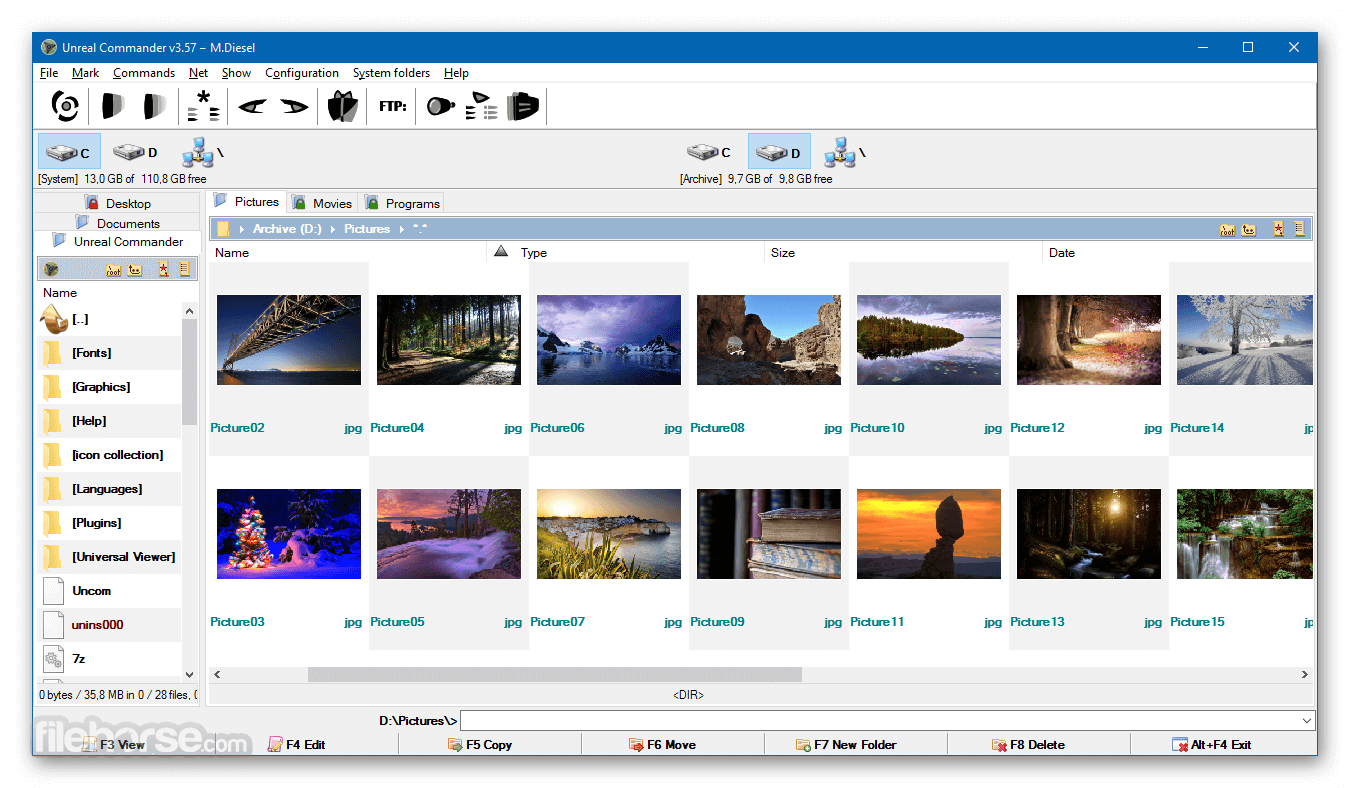Viewport: 1350px width, 788px height.
Task: Open the File menu
Action: click(x=49, y=73)
